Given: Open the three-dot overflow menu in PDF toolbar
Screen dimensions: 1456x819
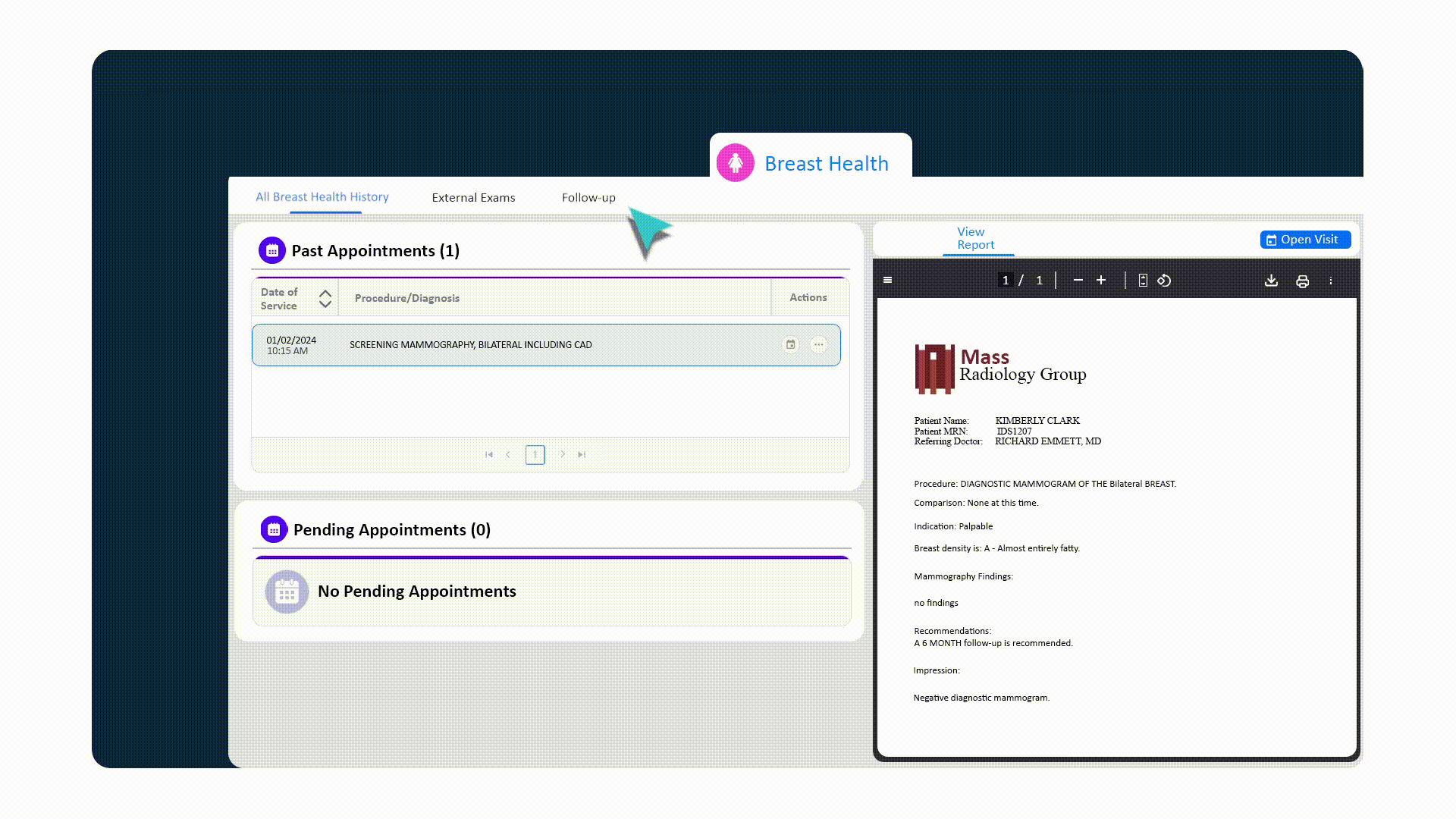Looking at the screenshot, I should (x=1331, y=281).
